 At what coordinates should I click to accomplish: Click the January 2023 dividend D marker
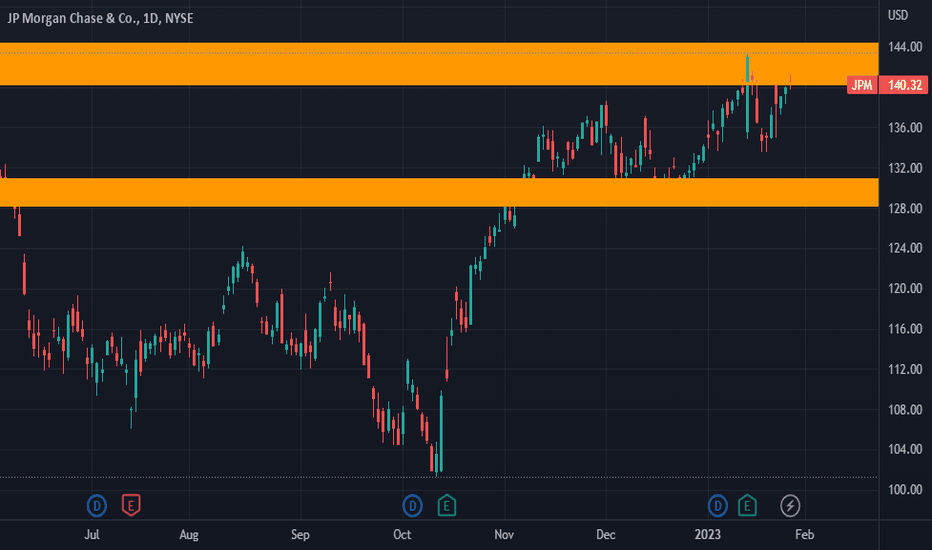coord(717,506)
